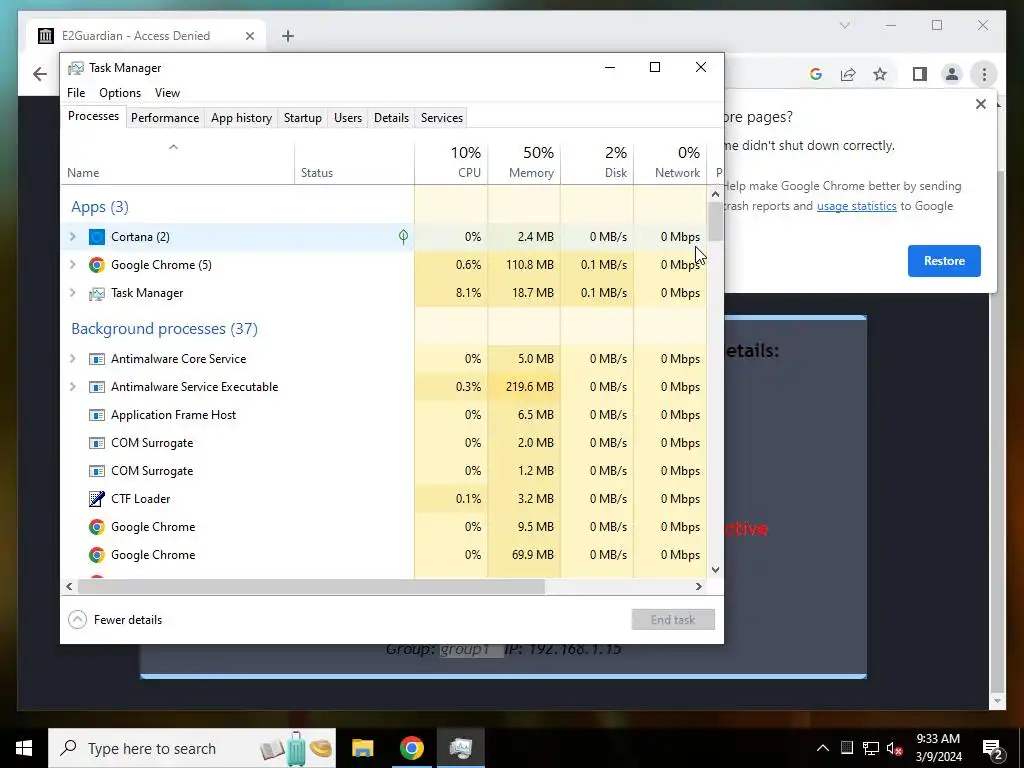The image size is (1024, 768).
Task: Expand the Task Manager process group
Action: 73,293
